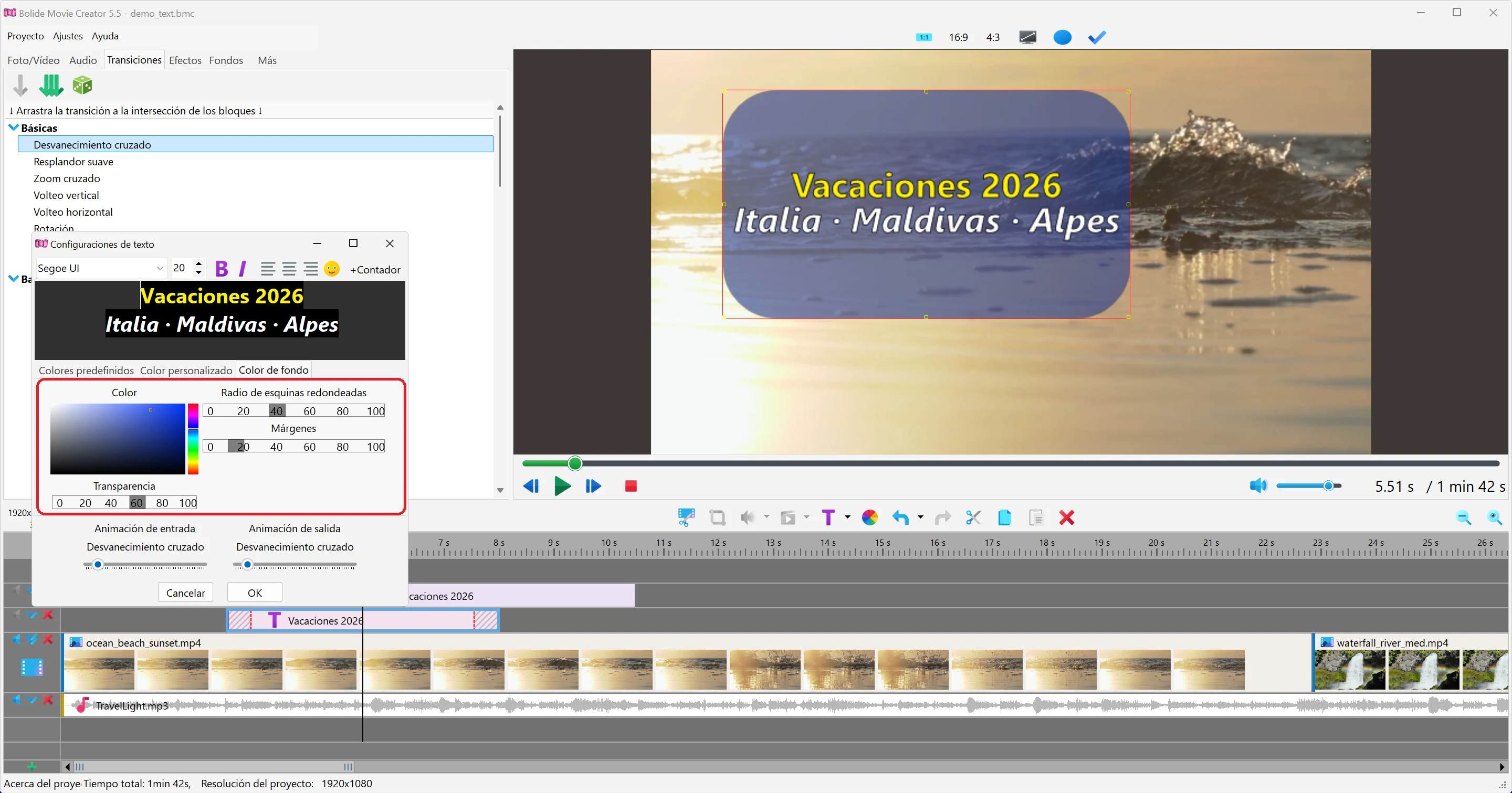The width and height of the screenshot is (1512, 793).
Task: Open the Proyecto menu
Action: [25, 36]
